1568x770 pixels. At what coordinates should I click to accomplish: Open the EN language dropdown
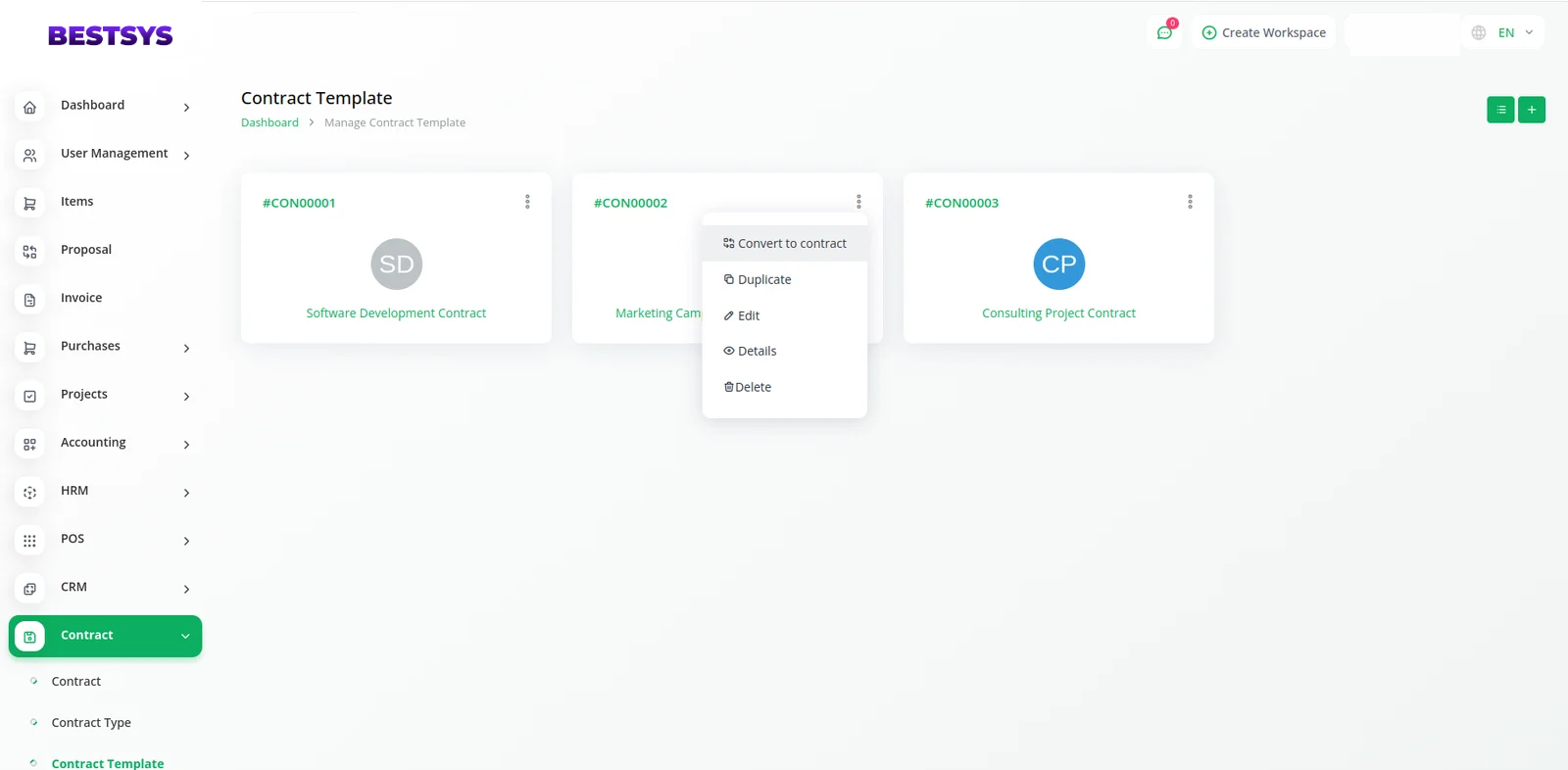tap(1505, 32)
